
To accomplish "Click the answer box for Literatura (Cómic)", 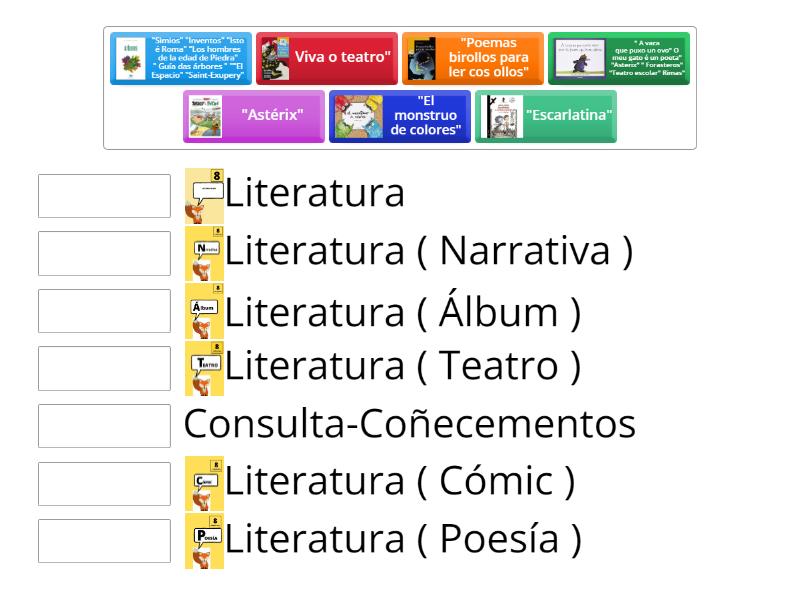I will click(x=105, y=483).
